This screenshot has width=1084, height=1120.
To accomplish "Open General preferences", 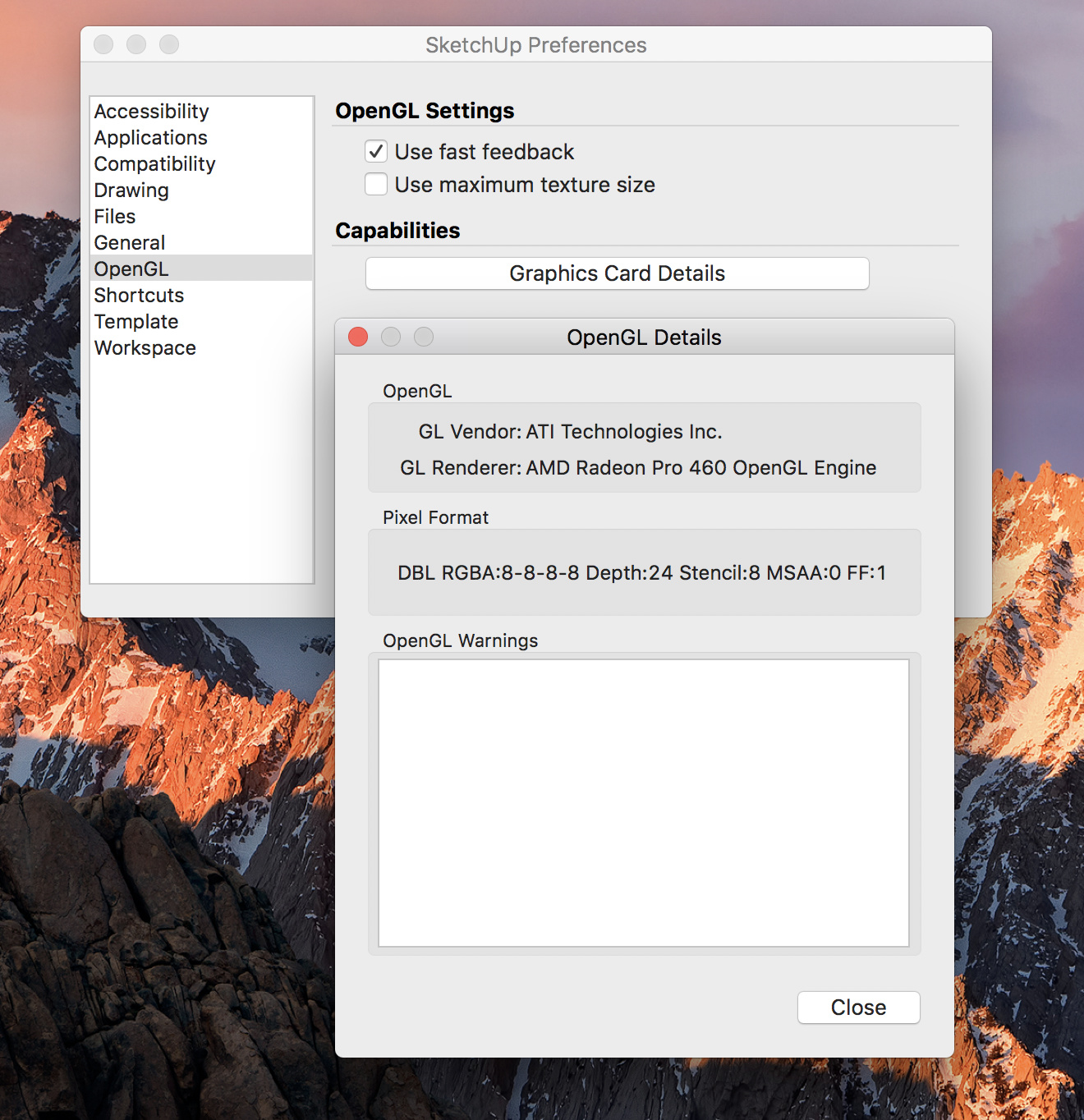I will tap(201, 242).
